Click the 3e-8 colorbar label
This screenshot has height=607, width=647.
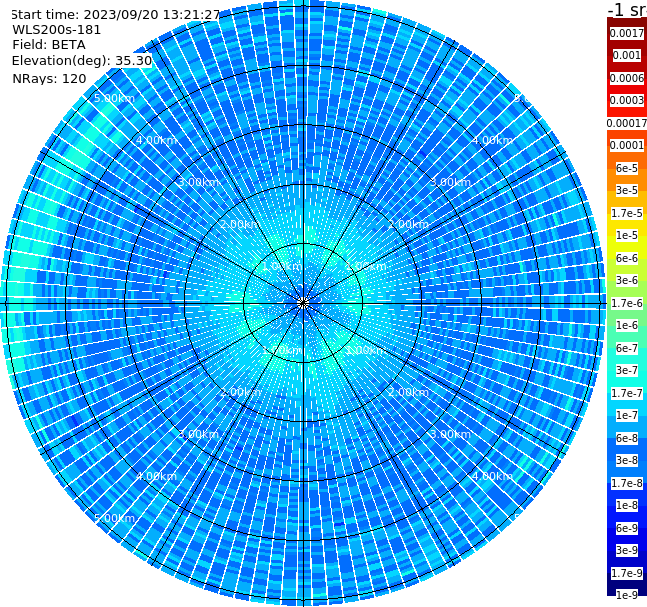[x=627, y=460]
